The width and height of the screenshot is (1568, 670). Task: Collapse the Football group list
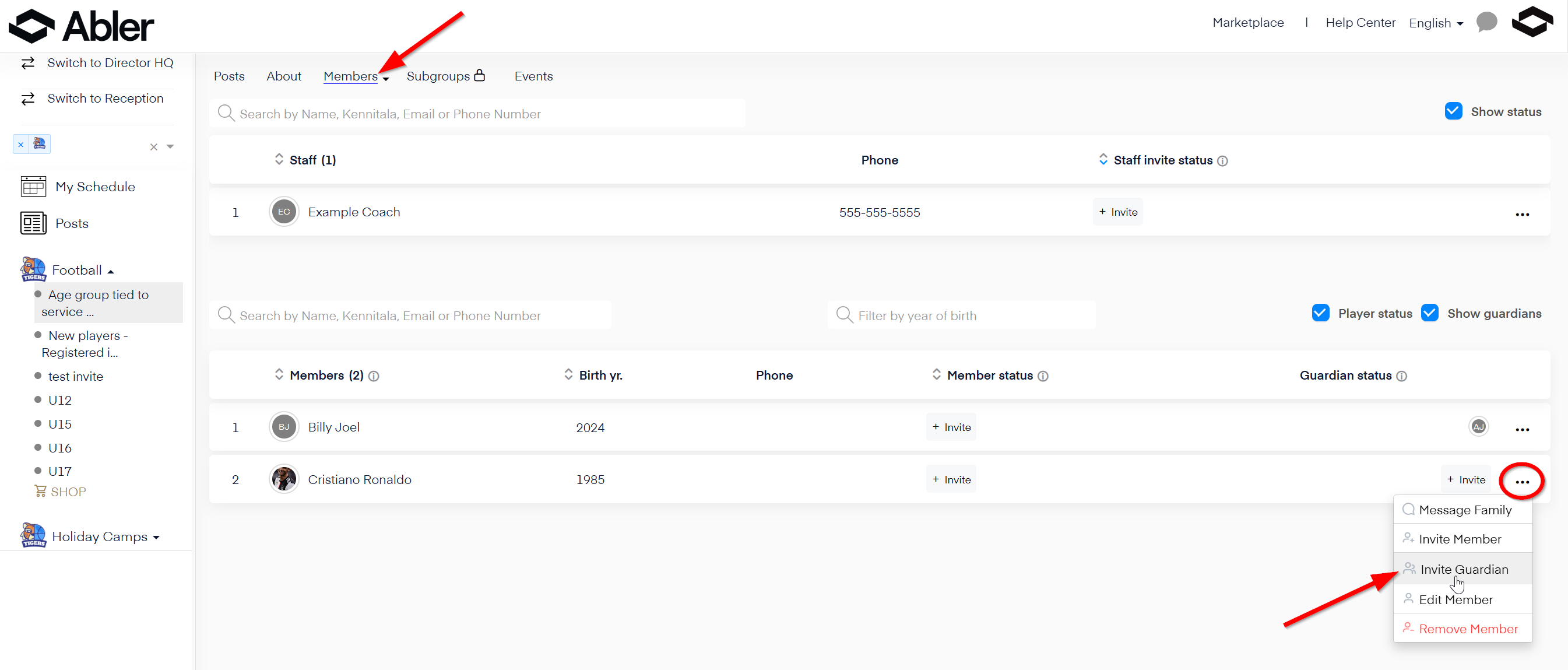(111, 271)
